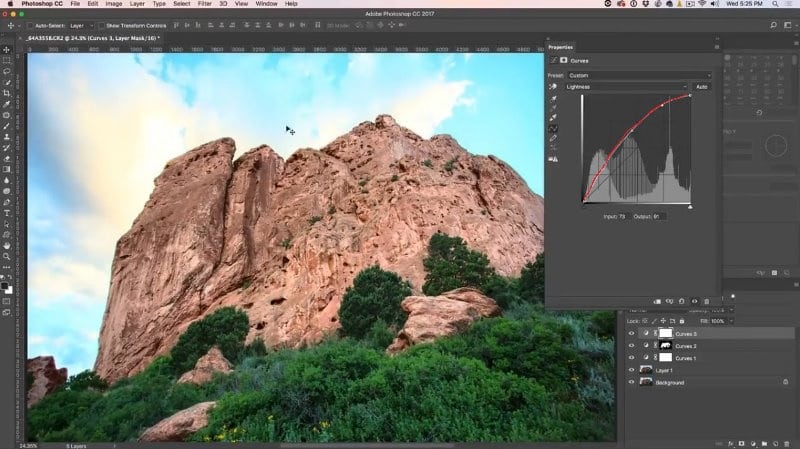Select the Lasso tool

[7, 71]
